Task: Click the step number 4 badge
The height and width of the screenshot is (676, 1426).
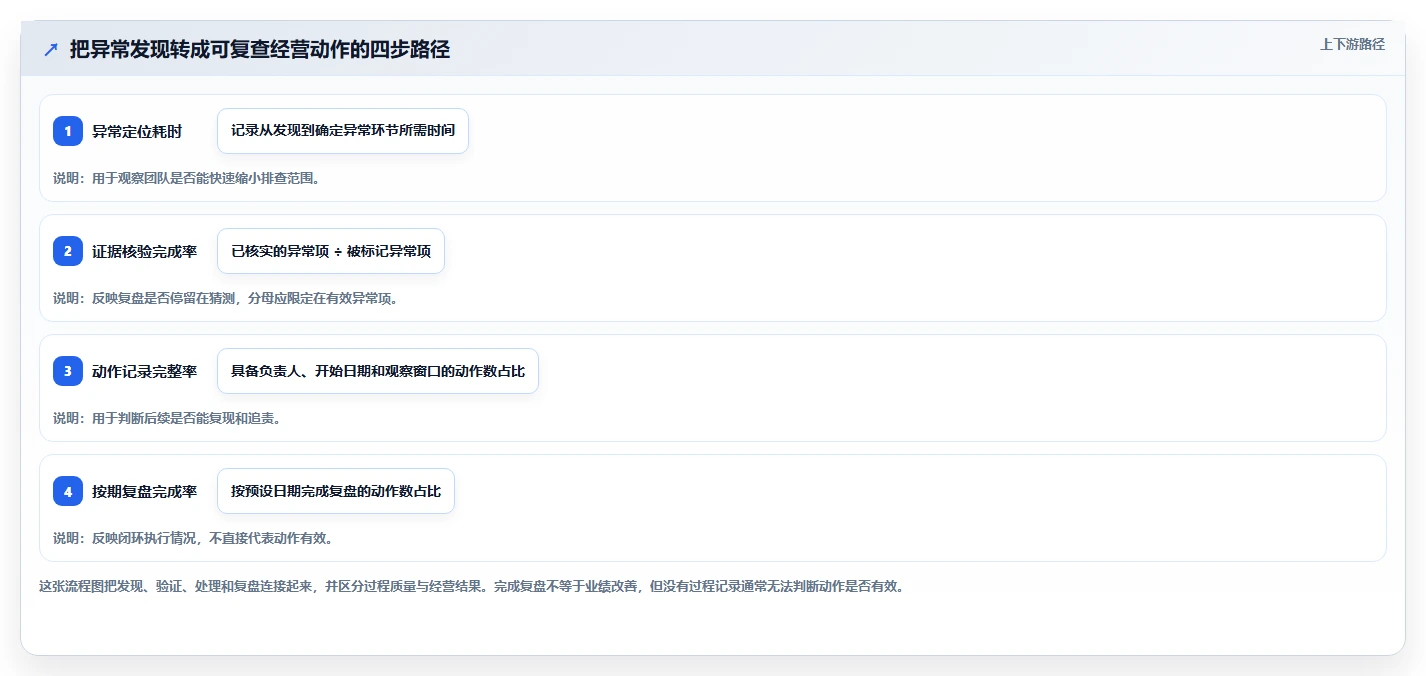Action: pyautogui.click(x=68, y=491)
